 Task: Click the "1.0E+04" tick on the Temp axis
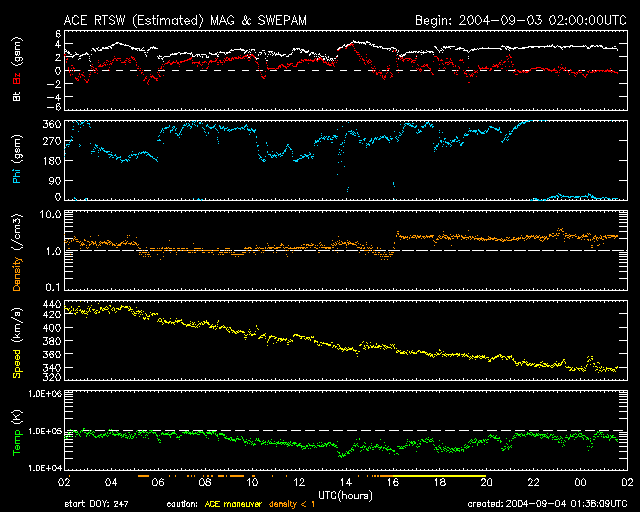pyautogui.click(x=45, y=468)
